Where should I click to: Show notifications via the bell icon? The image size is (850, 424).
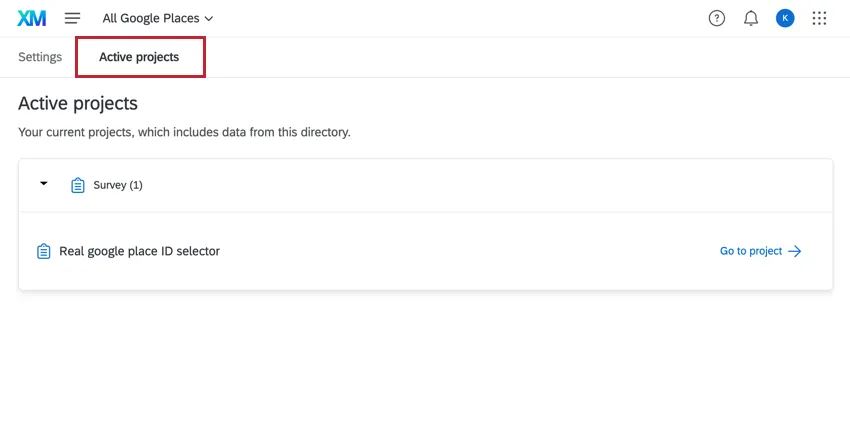coord(751,18)
